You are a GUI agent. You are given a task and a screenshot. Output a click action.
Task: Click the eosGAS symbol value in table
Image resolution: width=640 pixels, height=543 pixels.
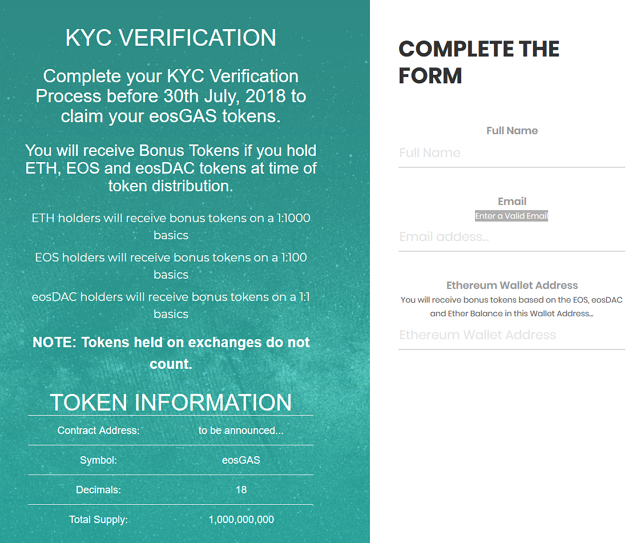click(241, 460)
